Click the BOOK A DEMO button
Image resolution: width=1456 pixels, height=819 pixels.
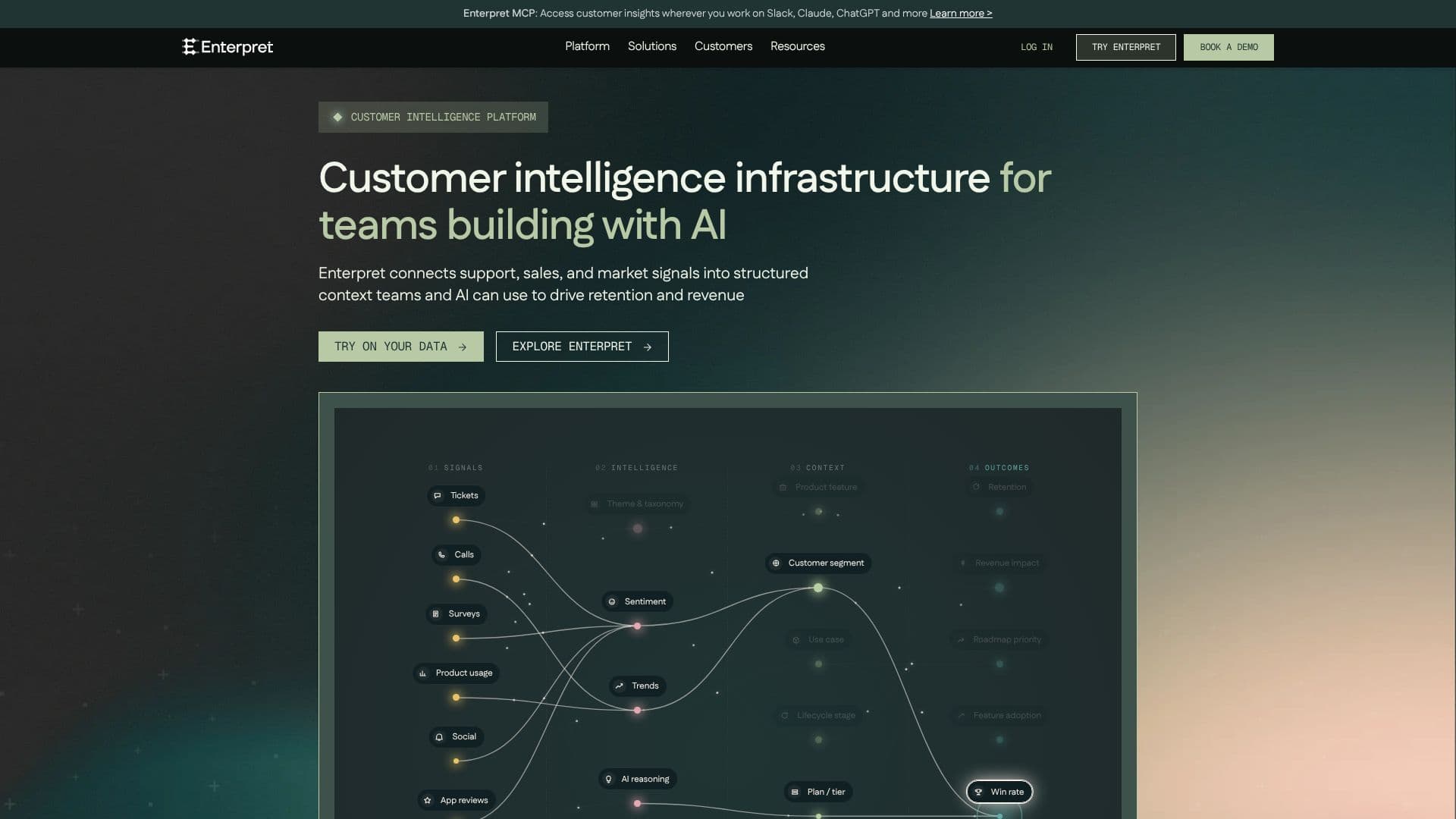click(1228, 47)
